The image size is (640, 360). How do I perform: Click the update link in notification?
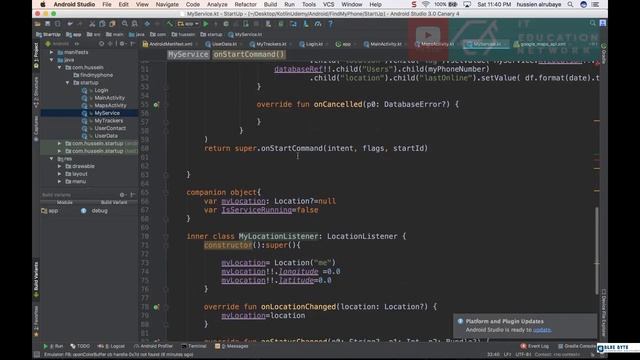click(x=542, y=330)
